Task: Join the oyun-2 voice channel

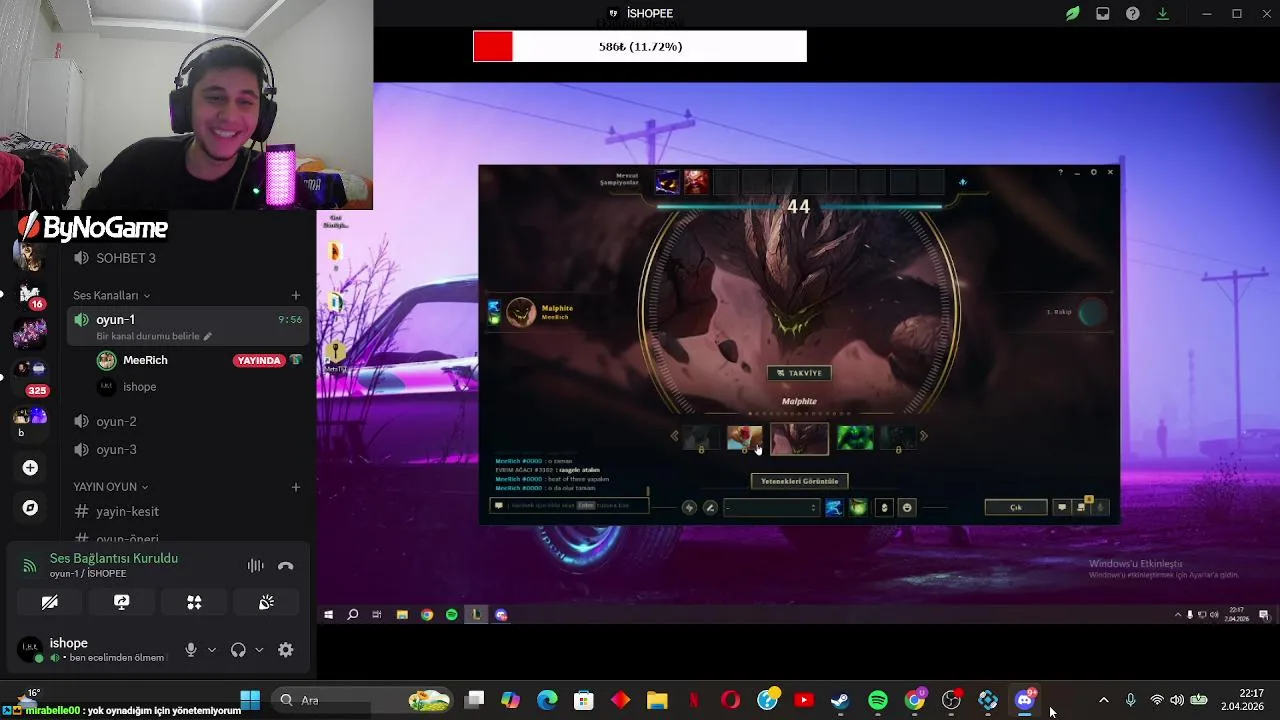Action: 186,421
